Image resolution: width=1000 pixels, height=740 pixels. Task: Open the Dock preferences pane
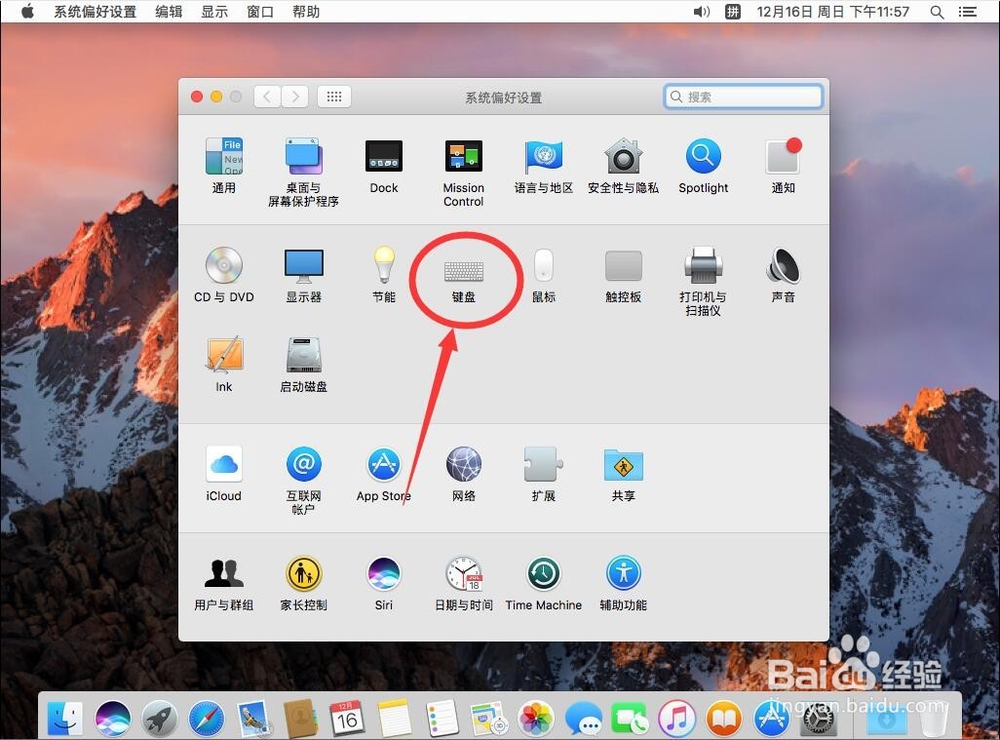coord(384,165)
